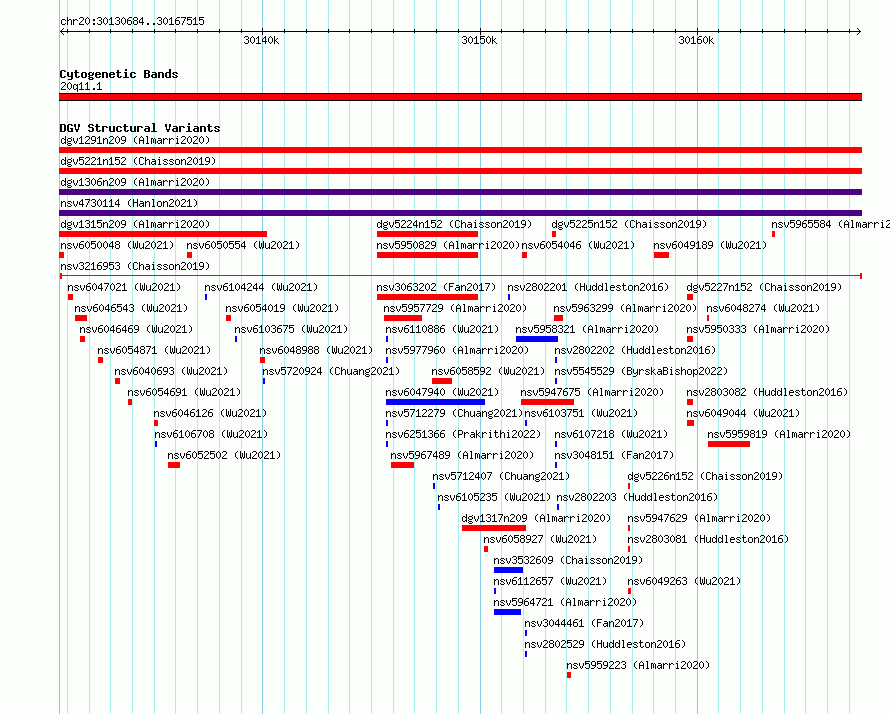This screenshot has width=890, height=714.
Task: Select nsv6054019 (Wu2021) label
Action: 282,308
